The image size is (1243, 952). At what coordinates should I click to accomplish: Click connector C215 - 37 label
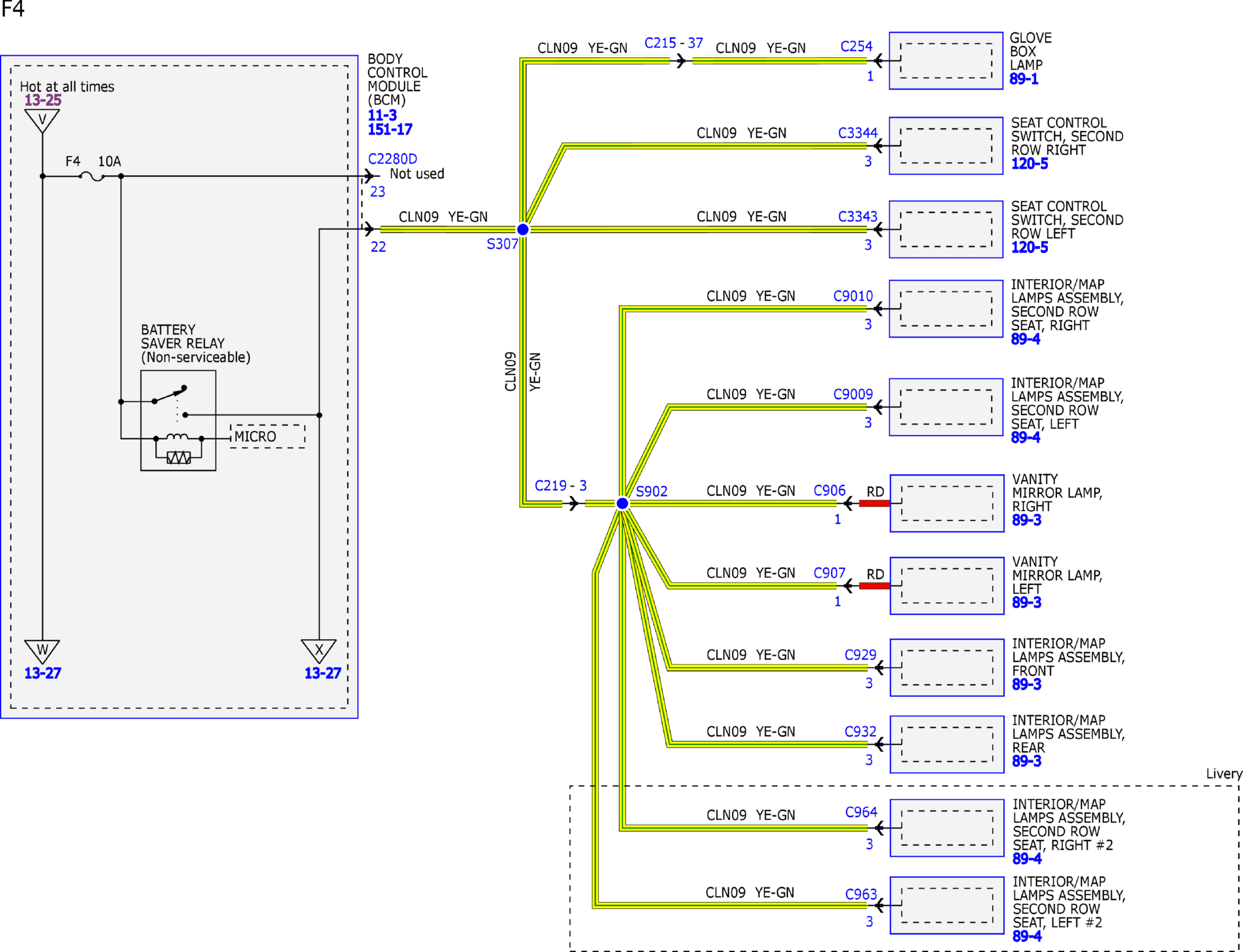[x=673, y=43]
